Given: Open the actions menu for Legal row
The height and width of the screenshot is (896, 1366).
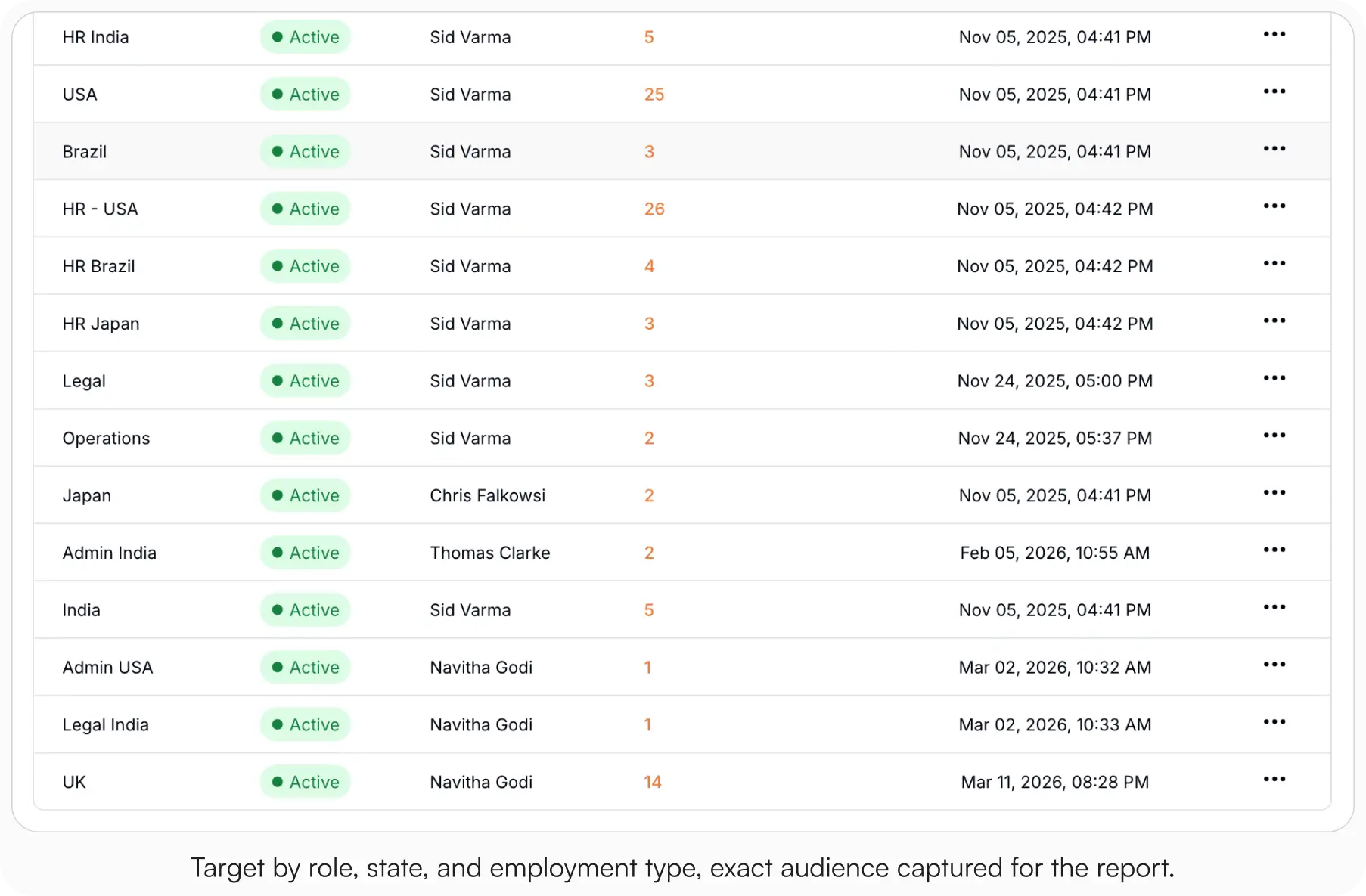Looking at the screenshot, I should tap(1274, 378).
